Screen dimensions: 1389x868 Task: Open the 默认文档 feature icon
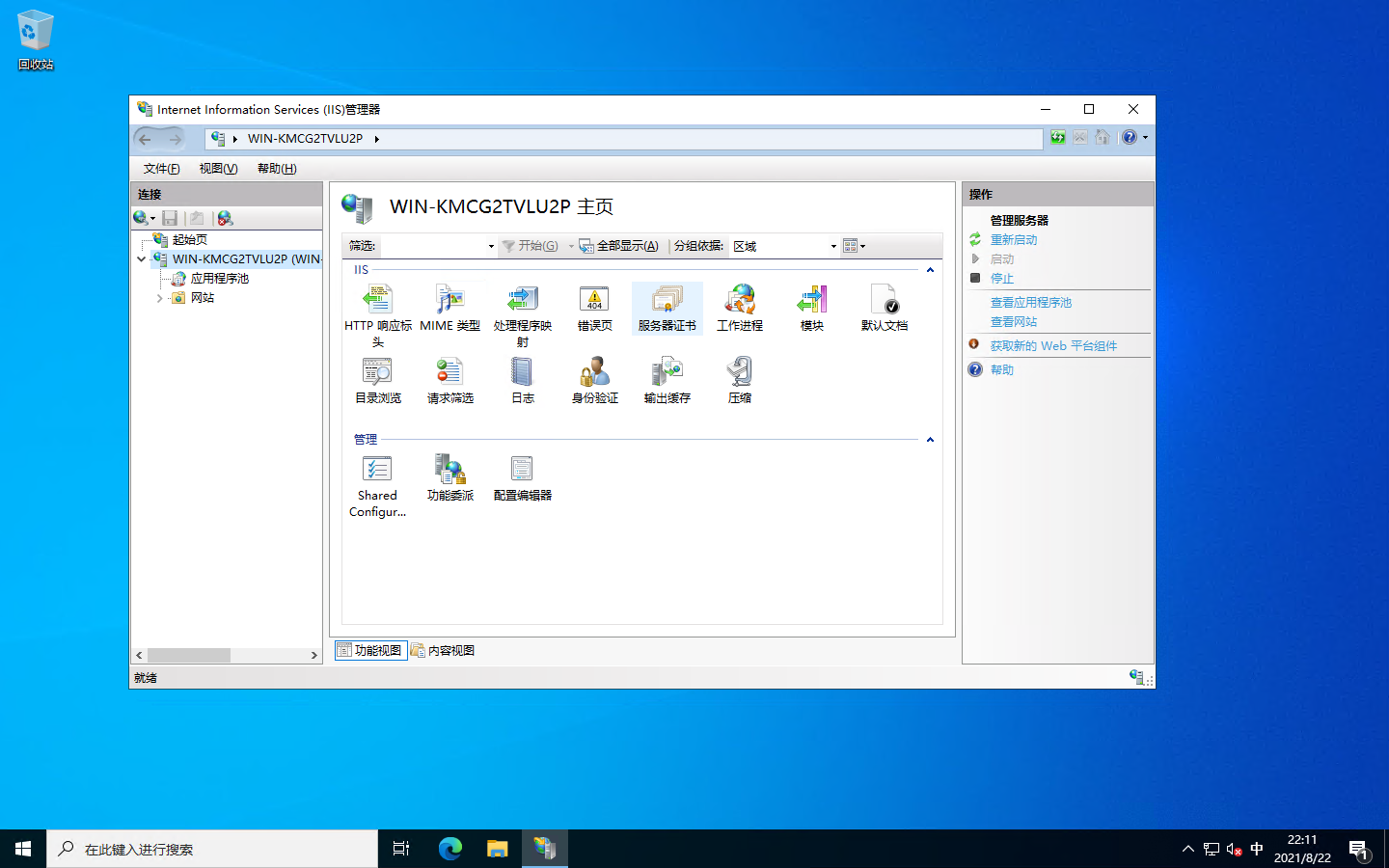pos(885,308)
